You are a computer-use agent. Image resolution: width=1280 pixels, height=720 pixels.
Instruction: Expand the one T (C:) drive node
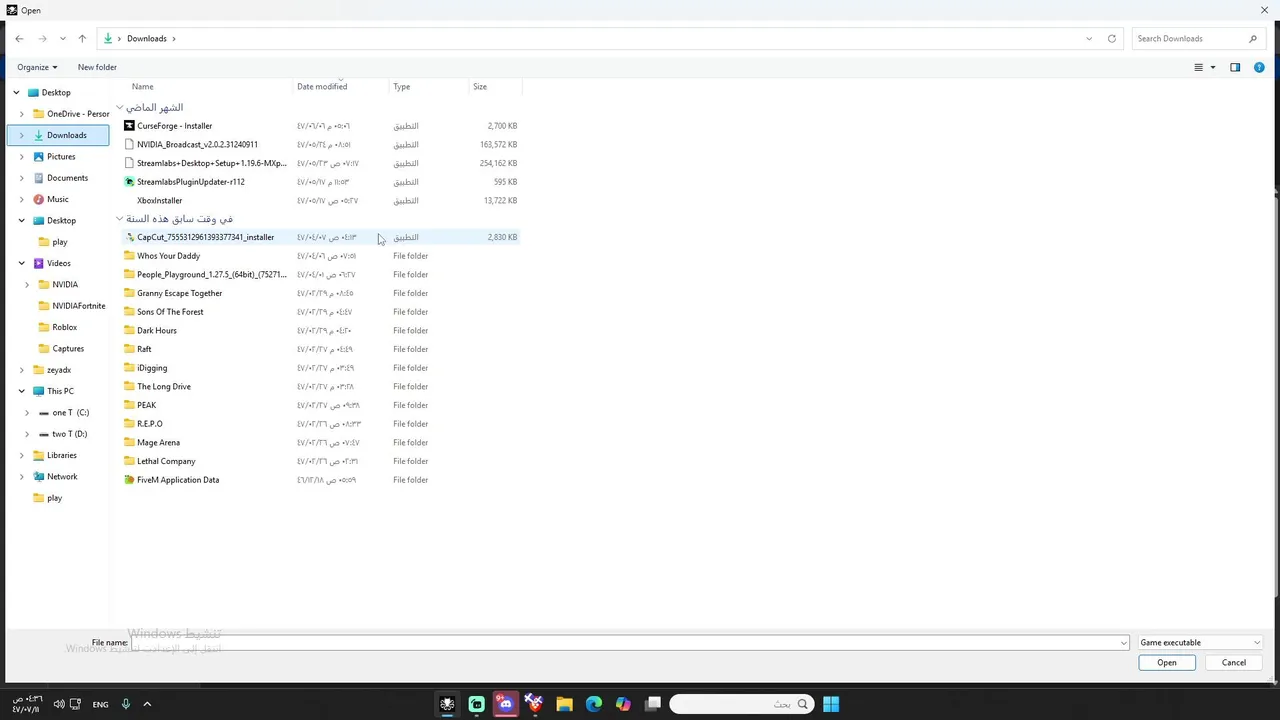tap(27, 413)
